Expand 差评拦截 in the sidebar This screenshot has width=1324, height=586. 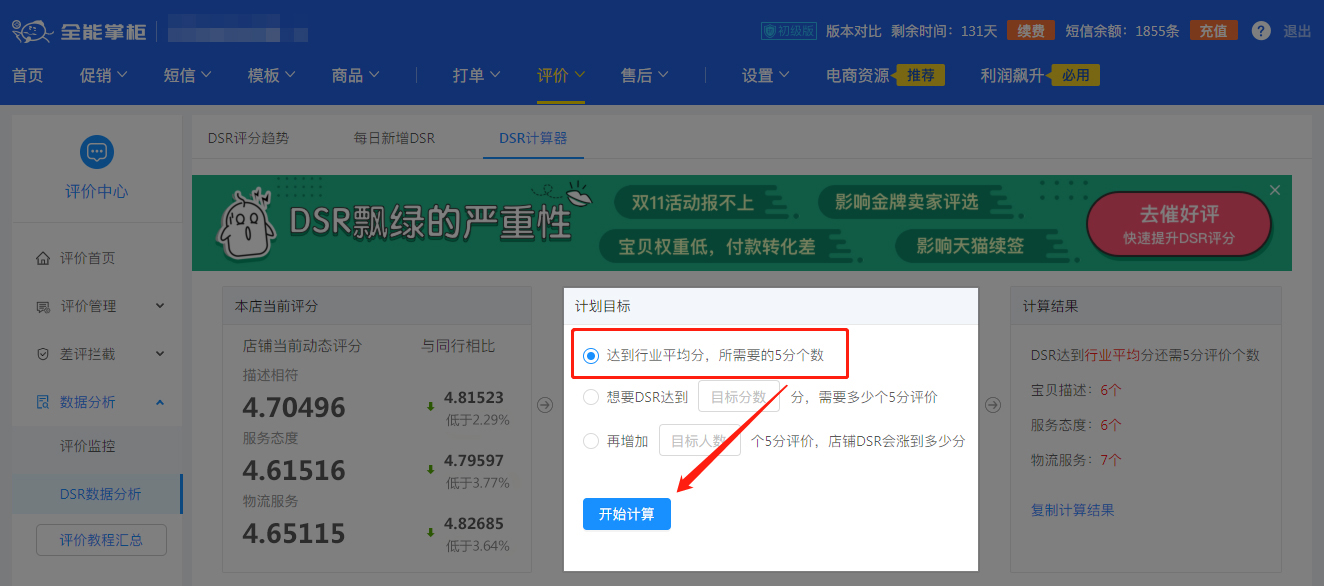point(160,354)
